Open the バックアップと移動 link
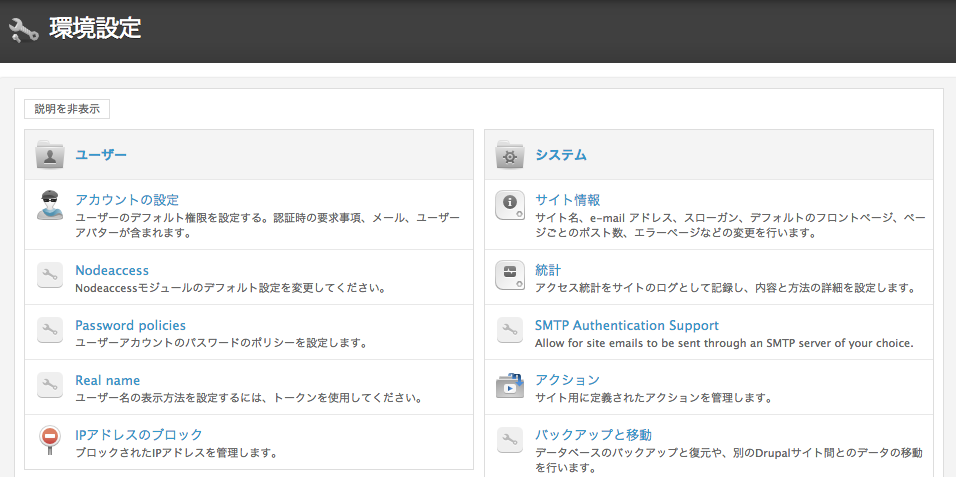The width and height of the screenshot is (956, 477). coord(593,435)
